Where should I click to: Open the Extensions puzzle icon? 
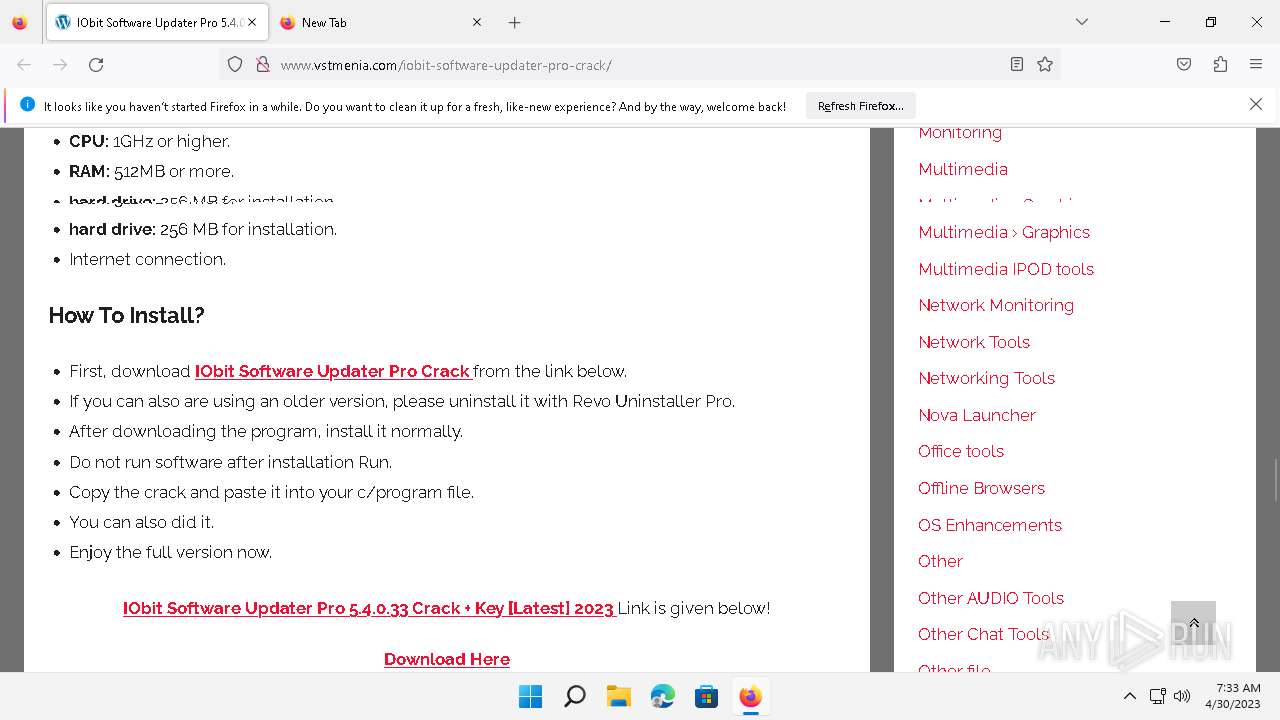(1220, 64)
